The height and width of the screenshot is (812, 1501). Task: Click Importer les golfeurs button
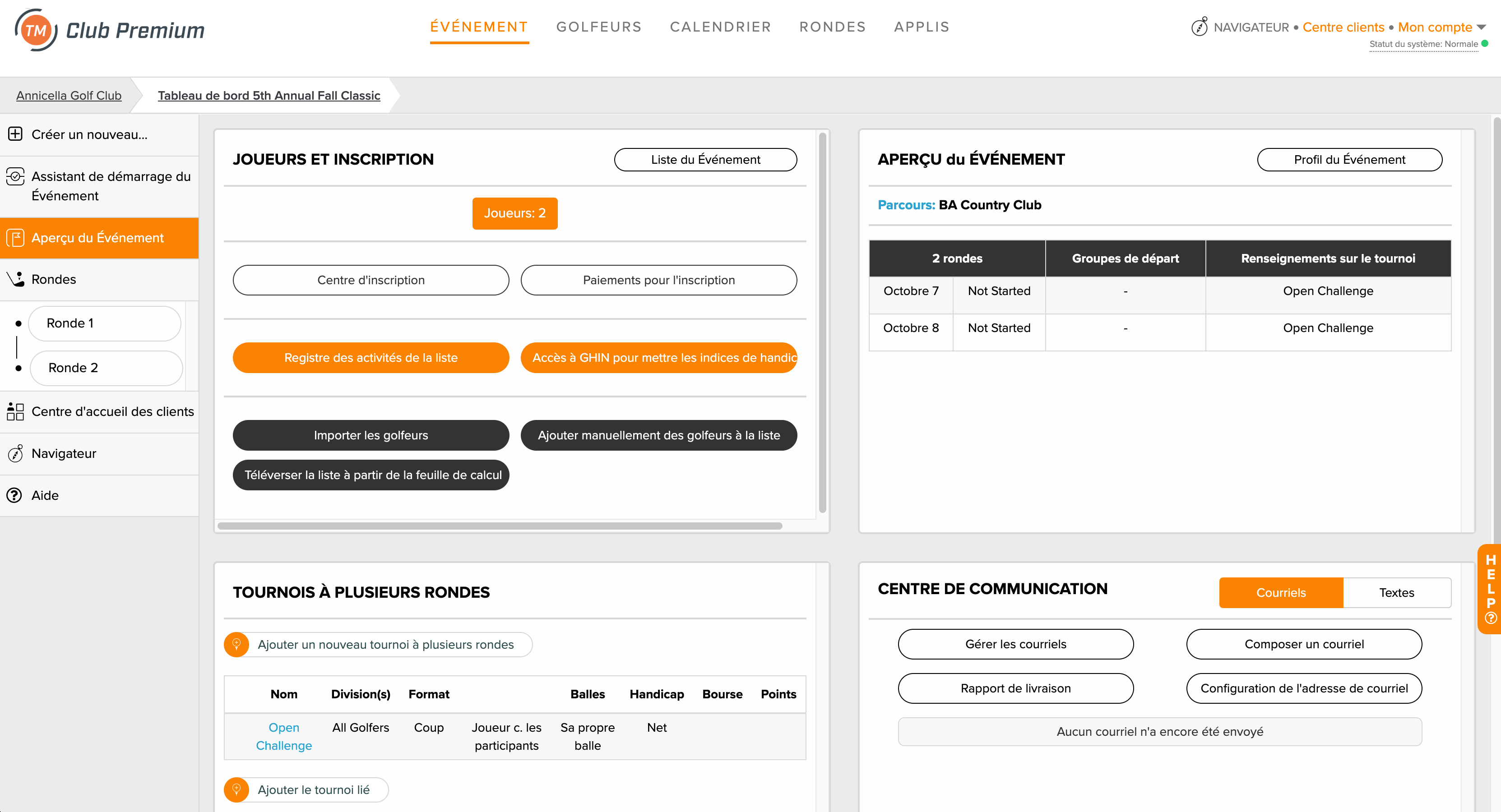[x=371, y=435]
